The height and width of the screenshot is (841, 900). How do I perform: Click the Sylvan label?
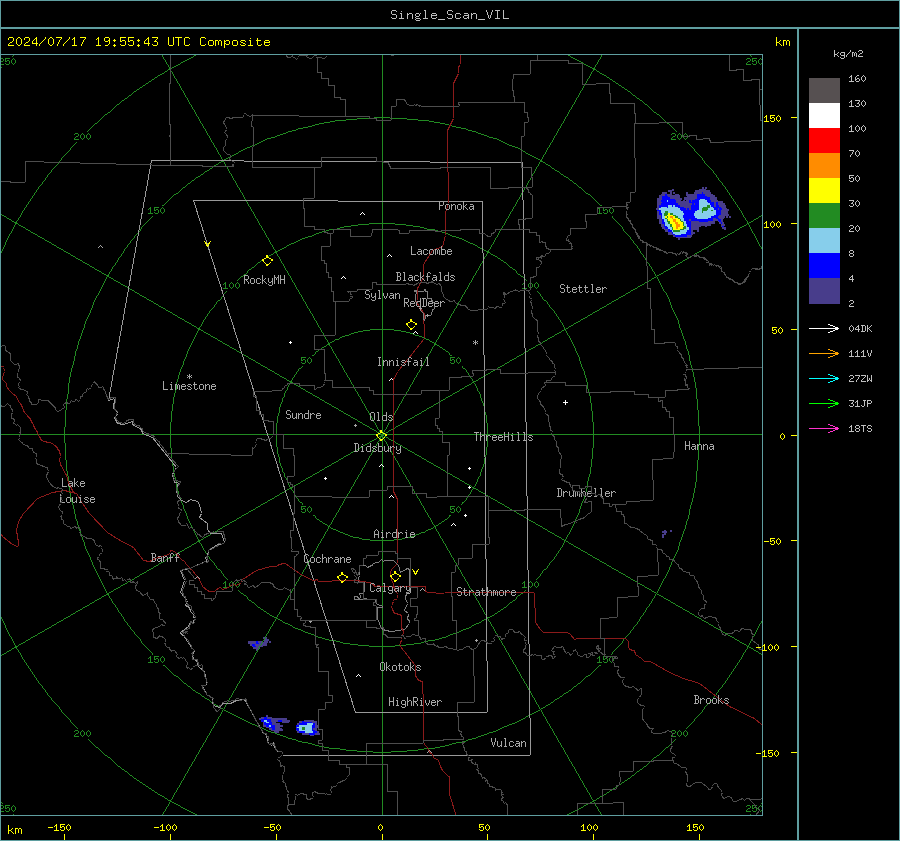click(x=382, y=295)
